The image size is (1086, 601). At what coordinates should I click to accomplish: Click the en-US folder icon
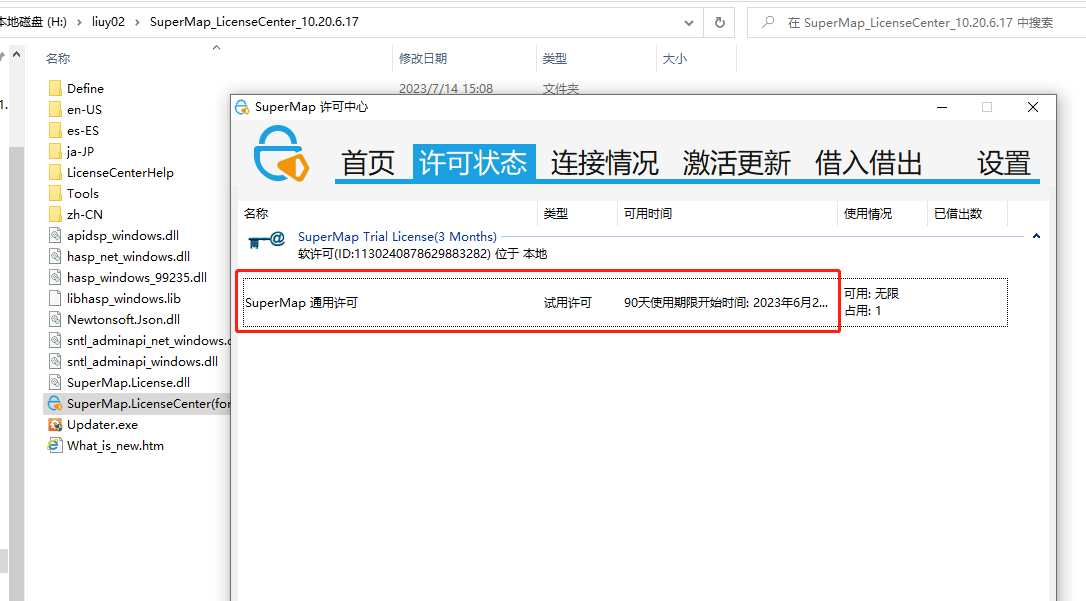click(x=55, y=109)
